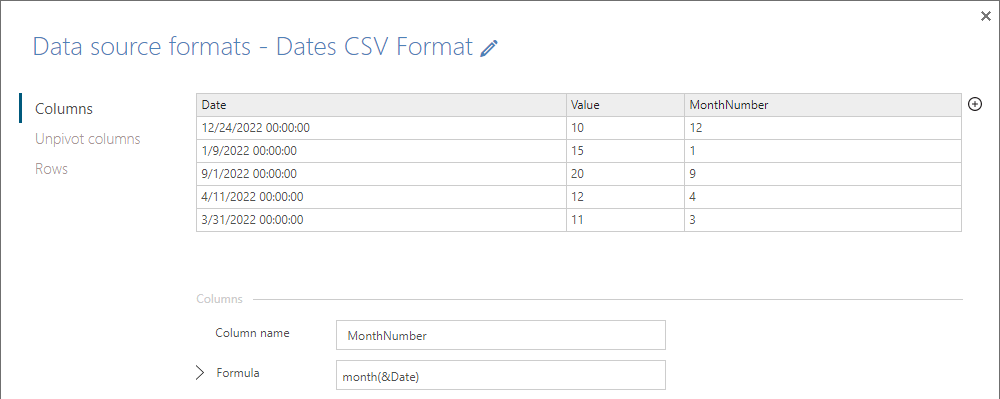Select the Value column header
This screenshot has height=399, width=1000.
pyautogui.click(x=625, y=105)
